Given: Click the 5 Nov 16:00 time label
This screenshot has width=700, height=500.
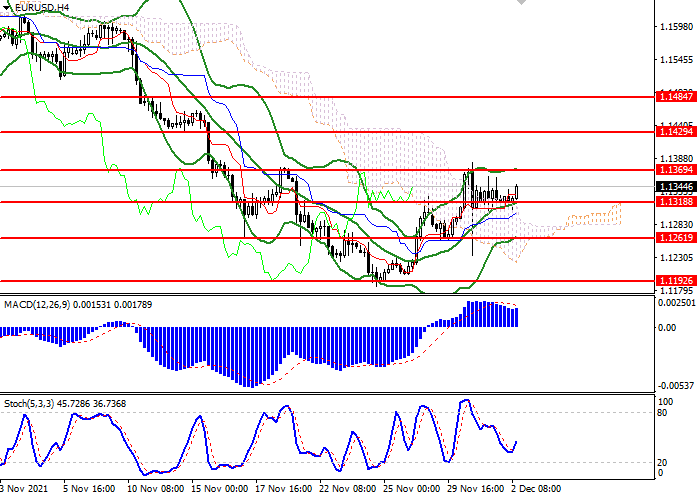Looking at the screenshot, I should (x=89, y=489).
